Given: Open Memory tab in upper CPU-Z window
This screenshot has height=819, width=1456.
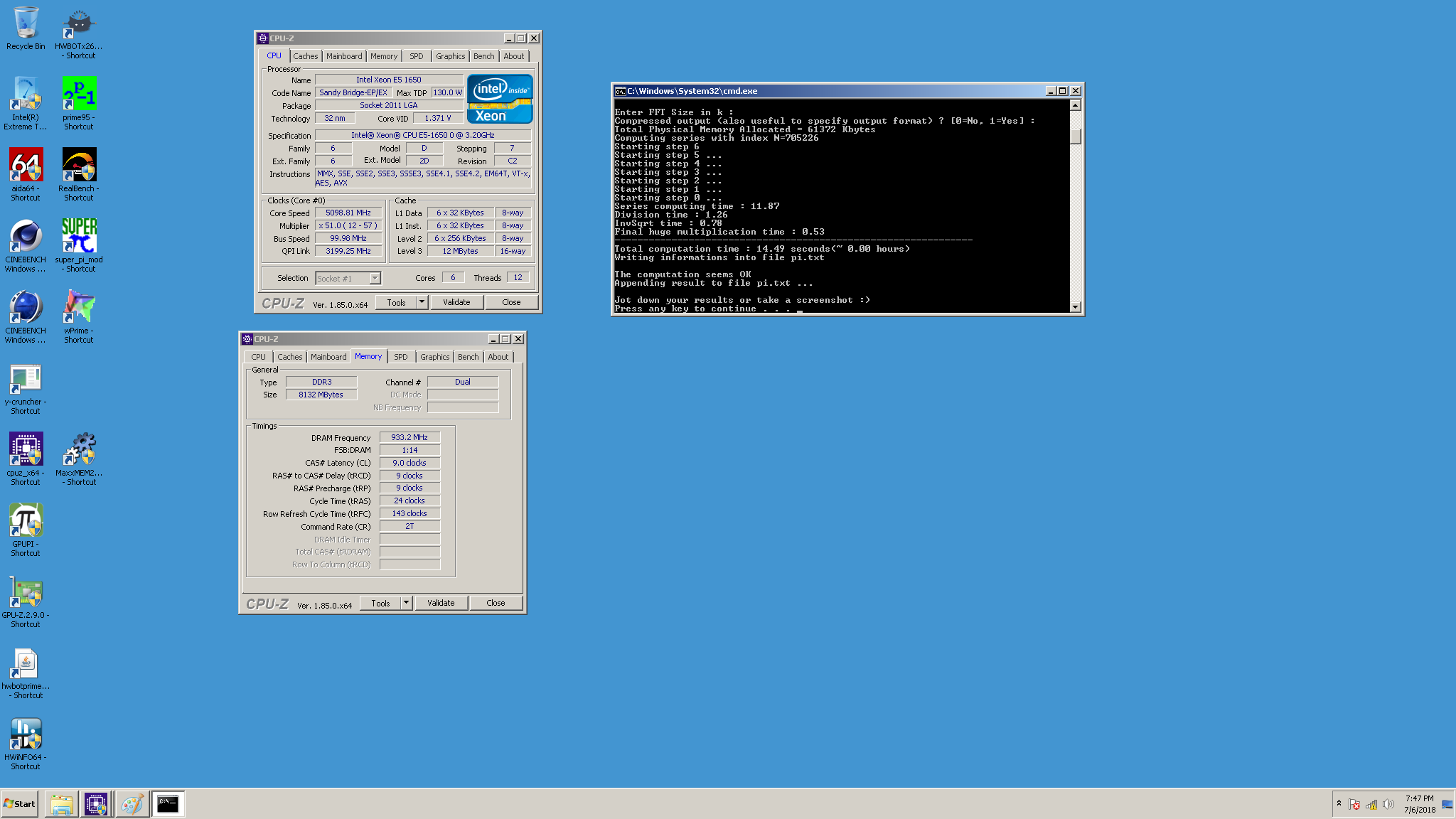Looking at the screenshot, I should 384,56.
